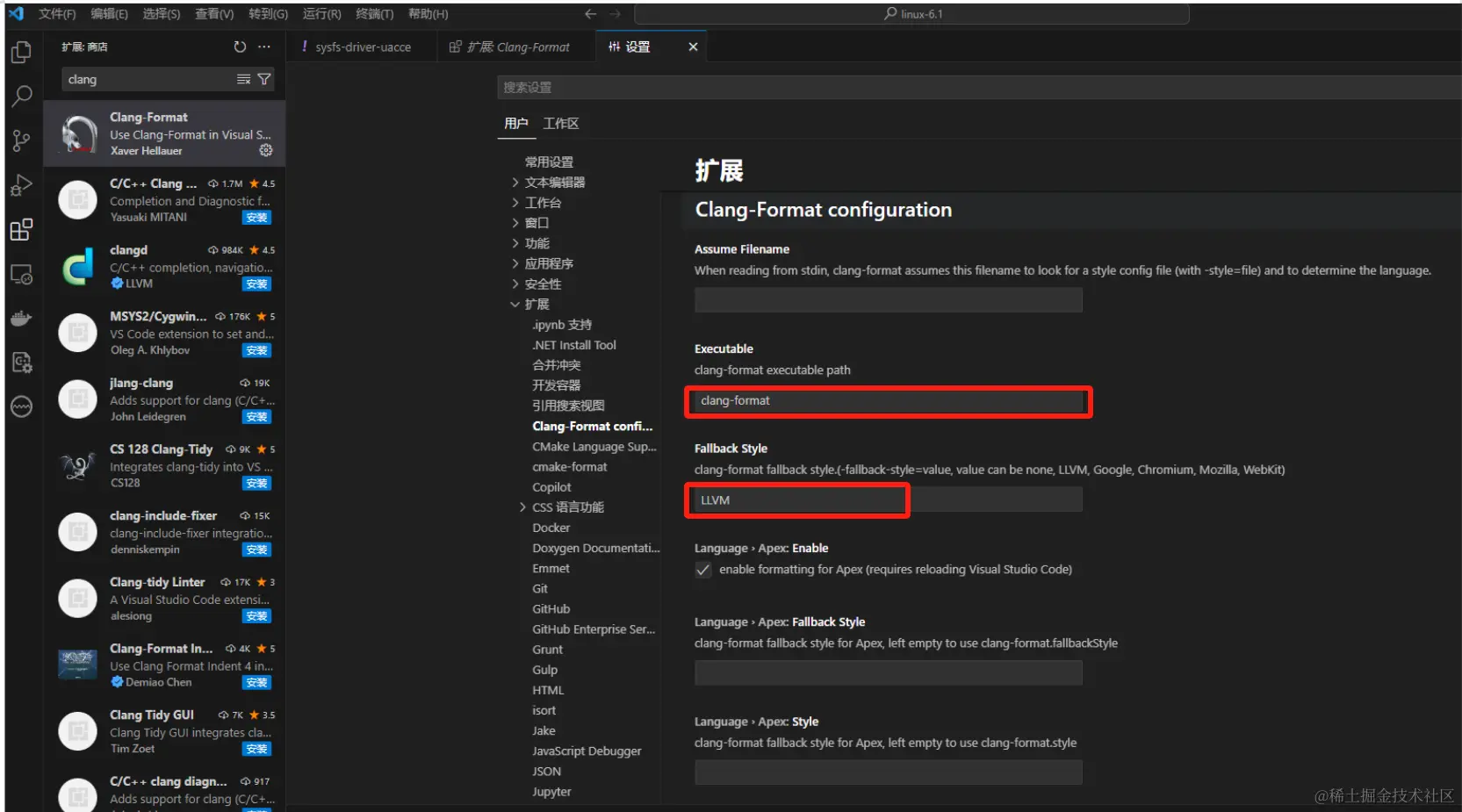The width and height of the screenshot is (1462, 812).
Task: Open the 终端(T) menu
Action: [x=374, y=14]
